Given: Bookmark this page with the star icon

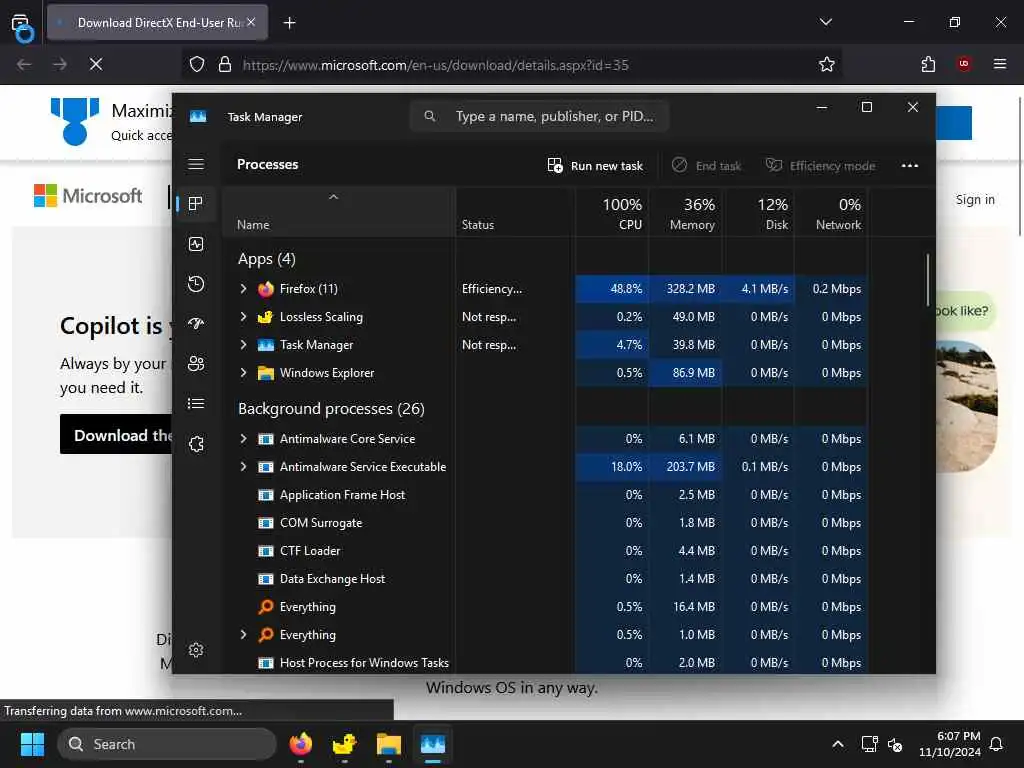Looking at the screenshot, I should click(x=827, y=64).
